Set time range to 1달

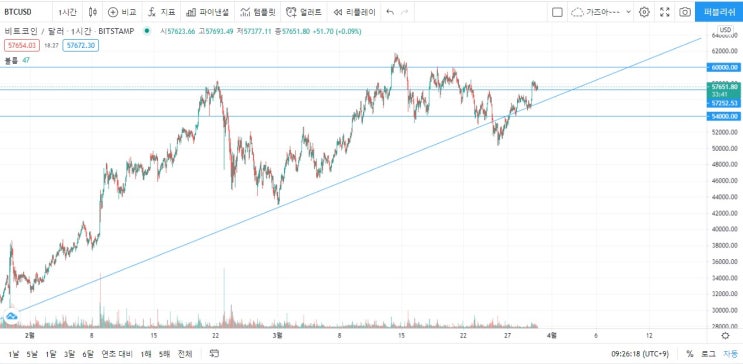pyautogui.click(x=51, y=354)
